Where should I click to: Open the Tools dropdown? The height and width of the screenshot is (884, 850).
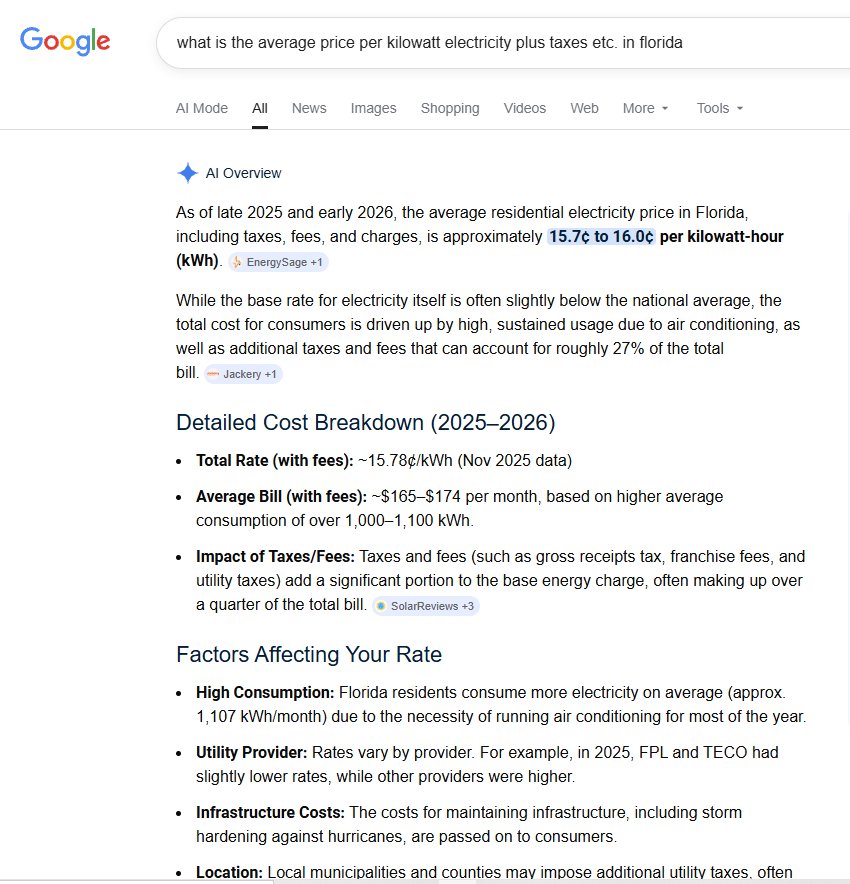pyautogui.click(x=720, y=108)
